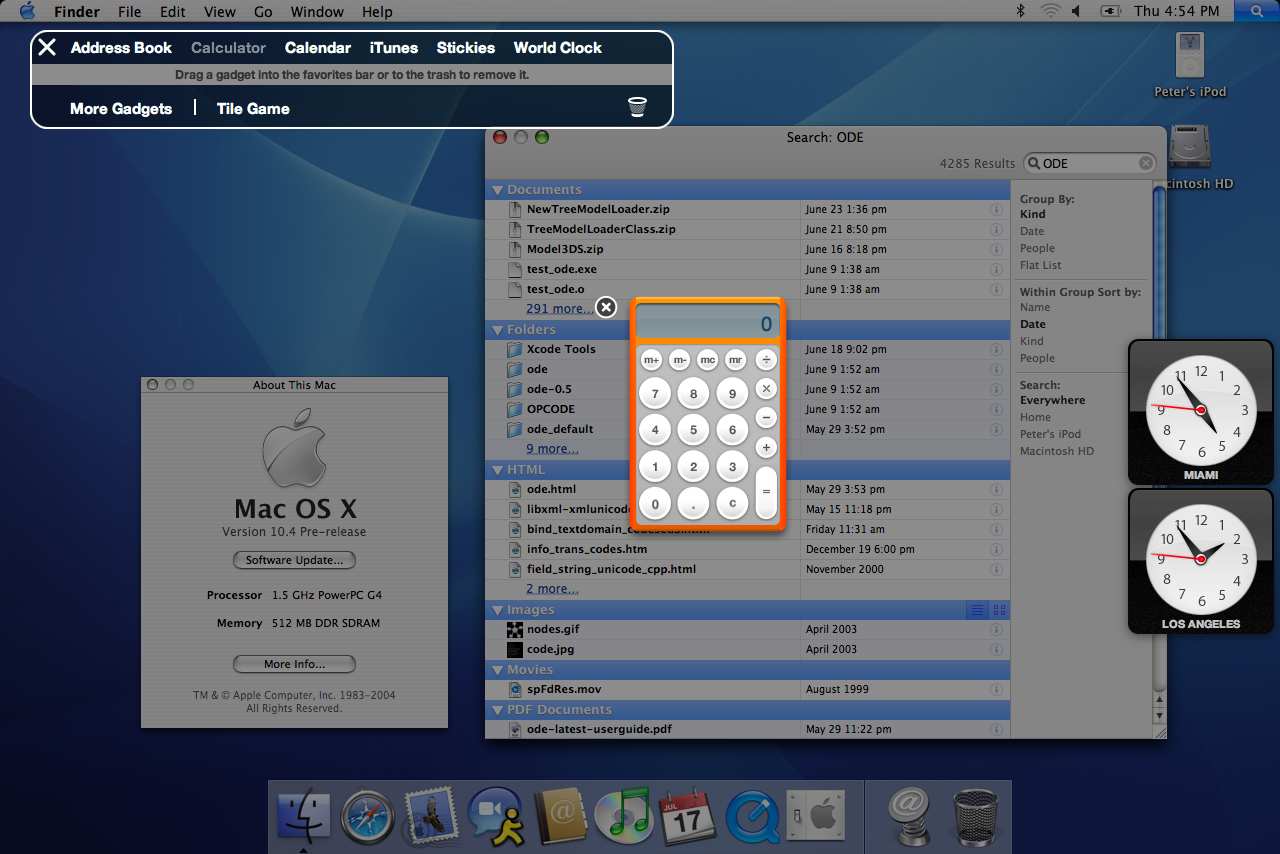Open System Preferences in the Dock
Screen dimensions: 1280x854
click(x=814, y=817)
